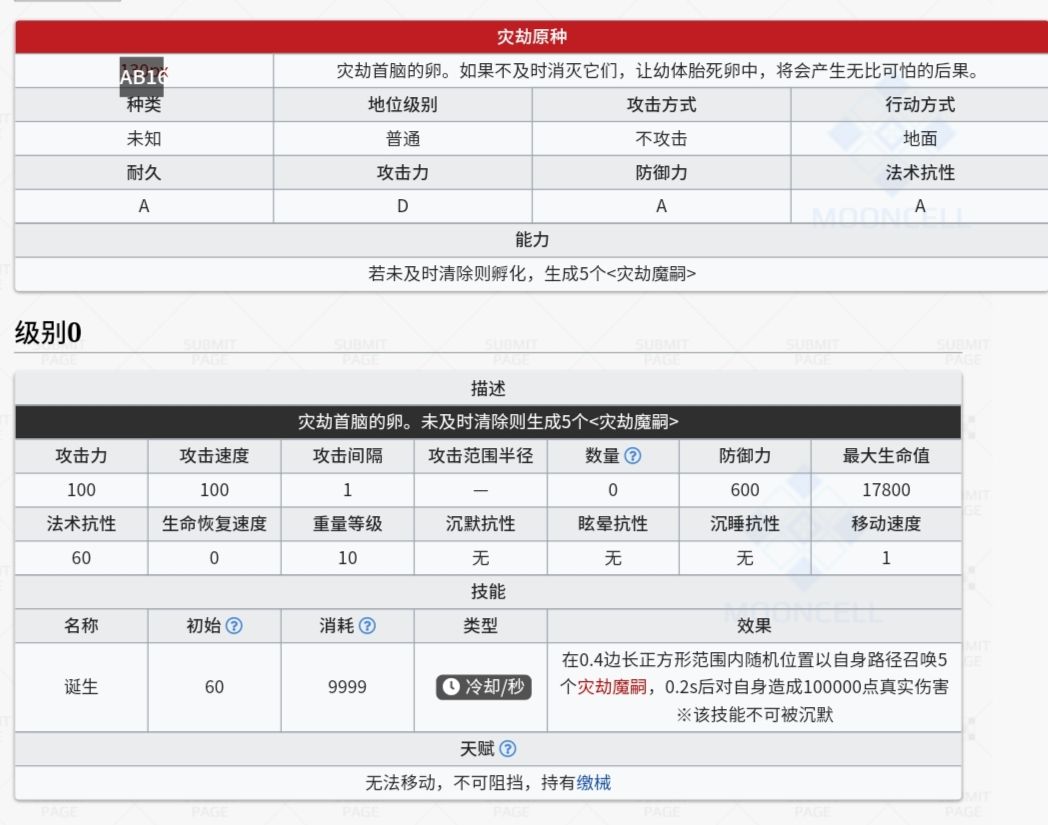
Task: Click the 级别0 section heading
Action: 48,333
